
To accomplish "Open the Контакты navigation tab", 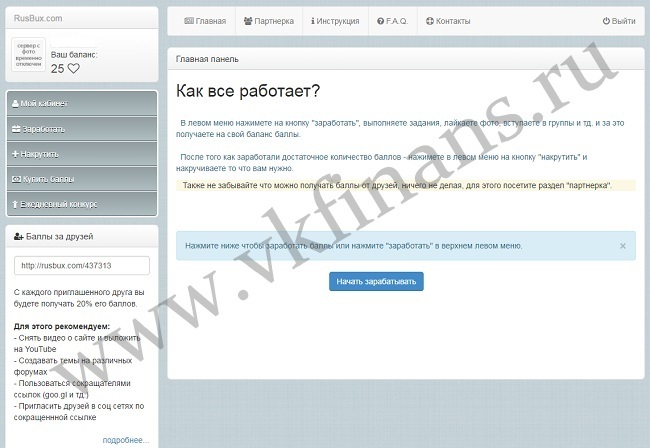I will [x=448, y=21].
